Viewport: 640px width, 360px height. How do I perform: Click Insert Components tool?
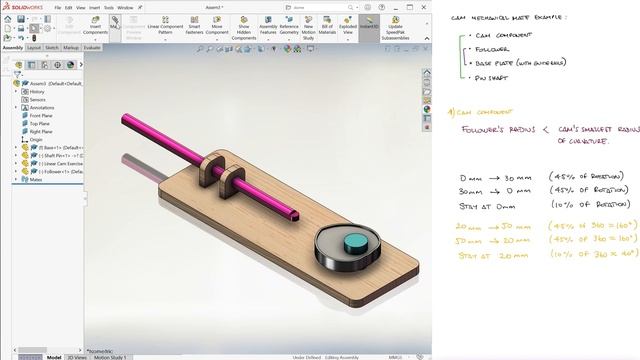(x=96, y=25)
